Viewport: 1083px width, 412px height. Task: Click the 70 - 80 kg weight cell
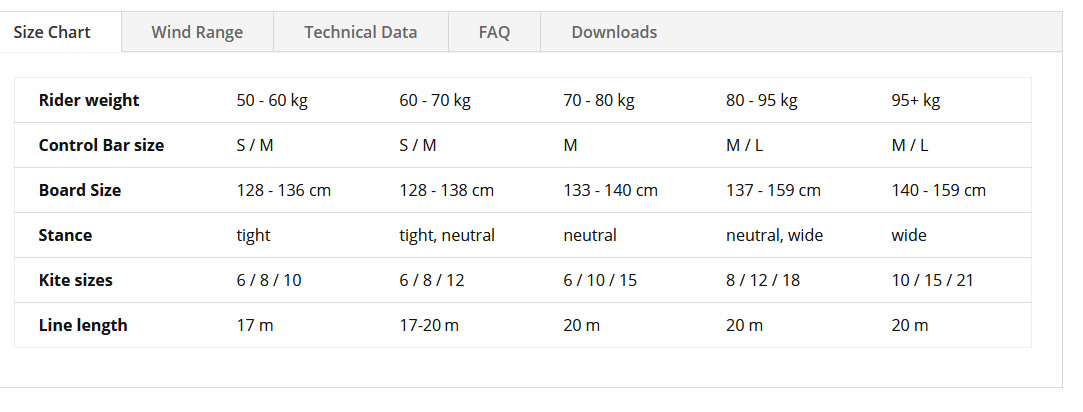pyautogui.click(x=599, y=100)
